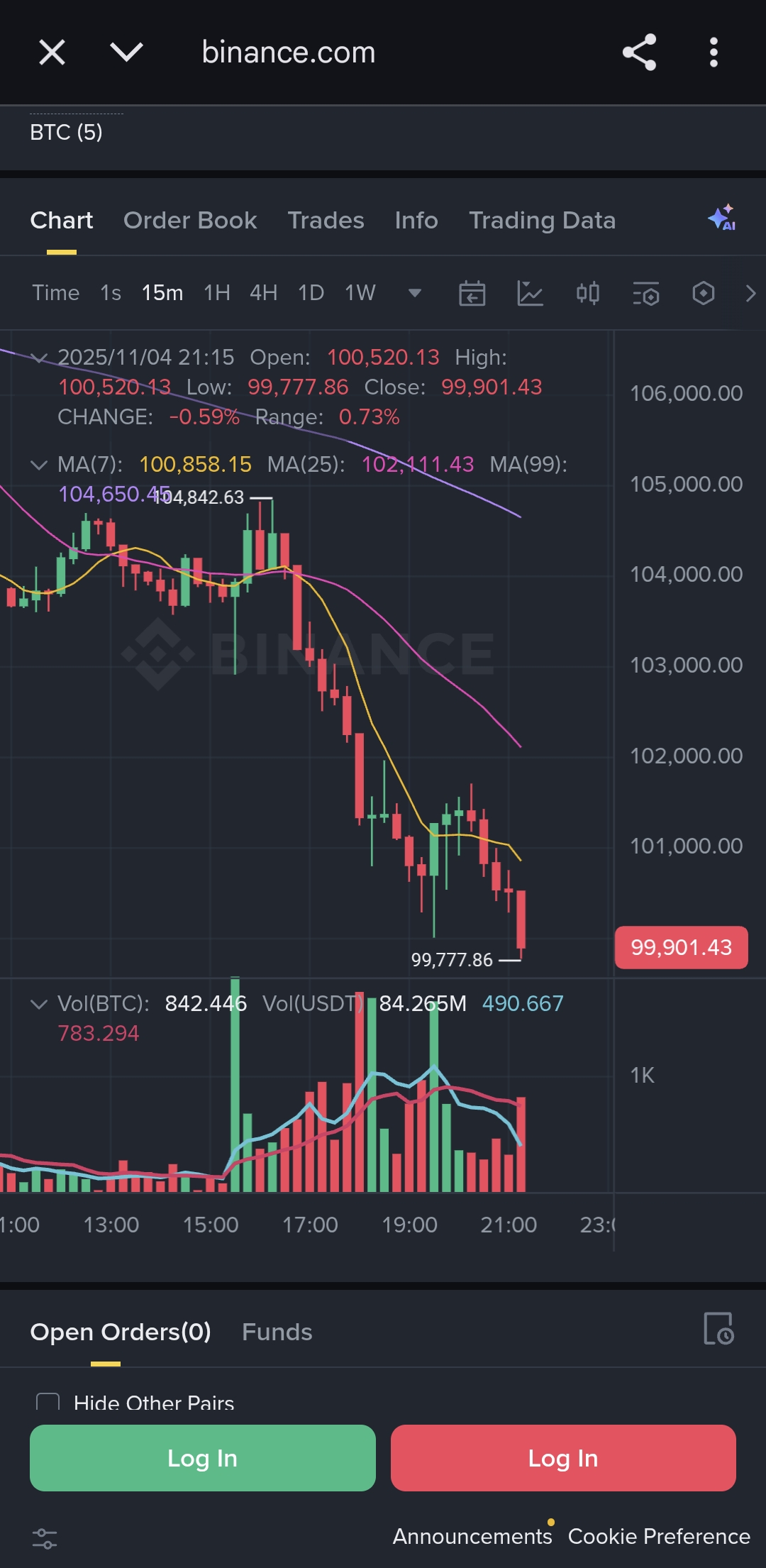The width and height of the screenshot is (766, 1568).
Task: Open the candlestick chart style icon
Action: pos(588,293)
